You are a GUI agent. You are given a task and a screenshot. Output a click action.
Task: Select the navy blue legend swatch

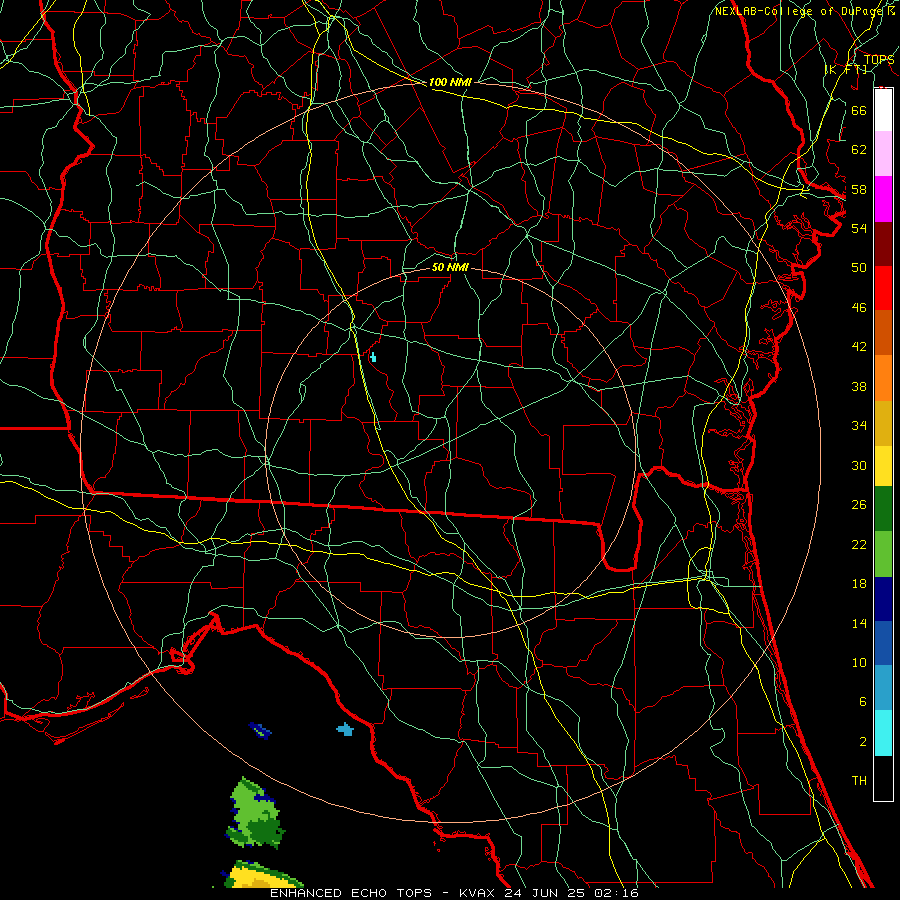[883, 599]
